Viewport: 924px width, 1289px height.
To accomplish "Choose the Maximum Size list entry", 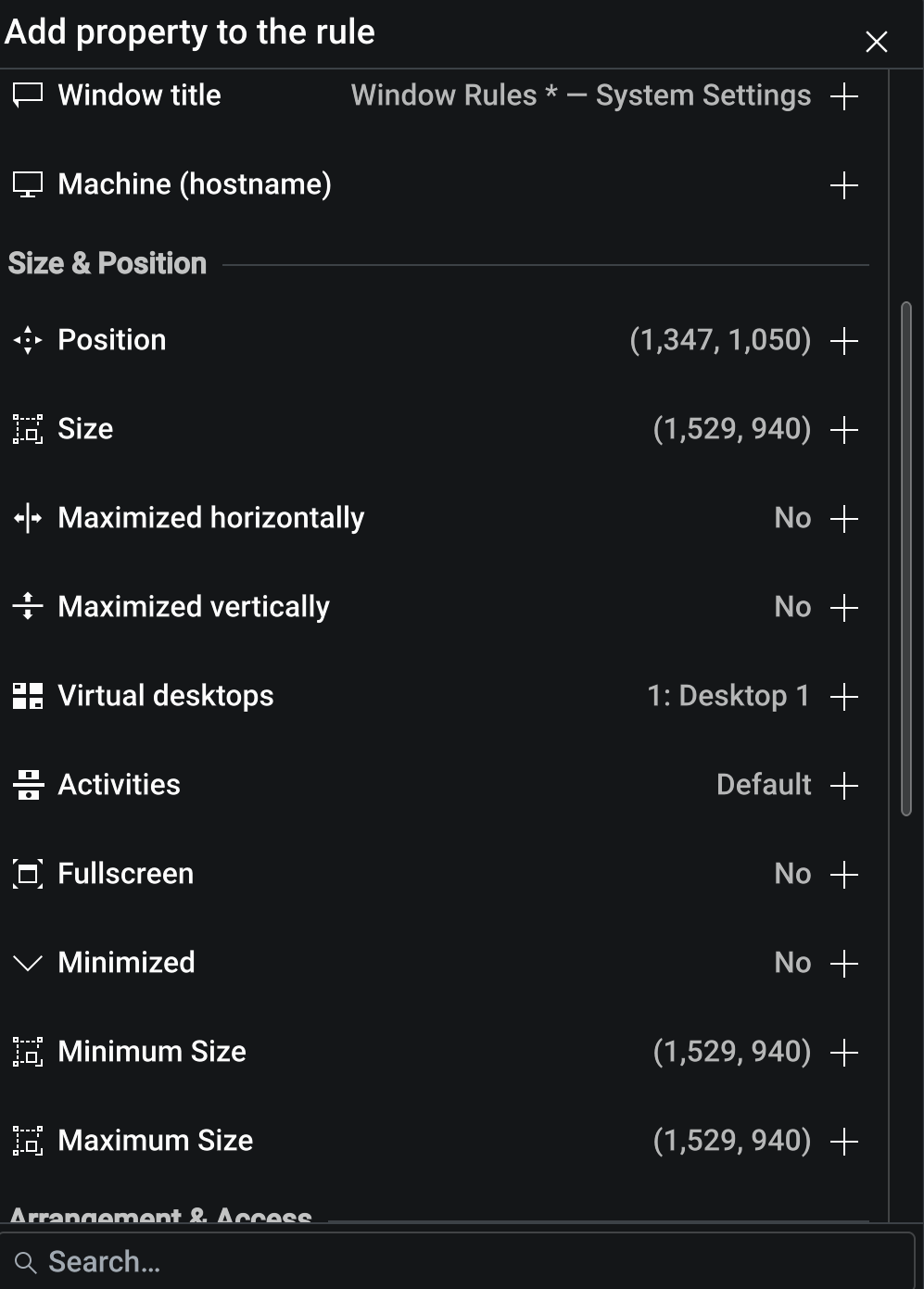I will [371, 1141].
